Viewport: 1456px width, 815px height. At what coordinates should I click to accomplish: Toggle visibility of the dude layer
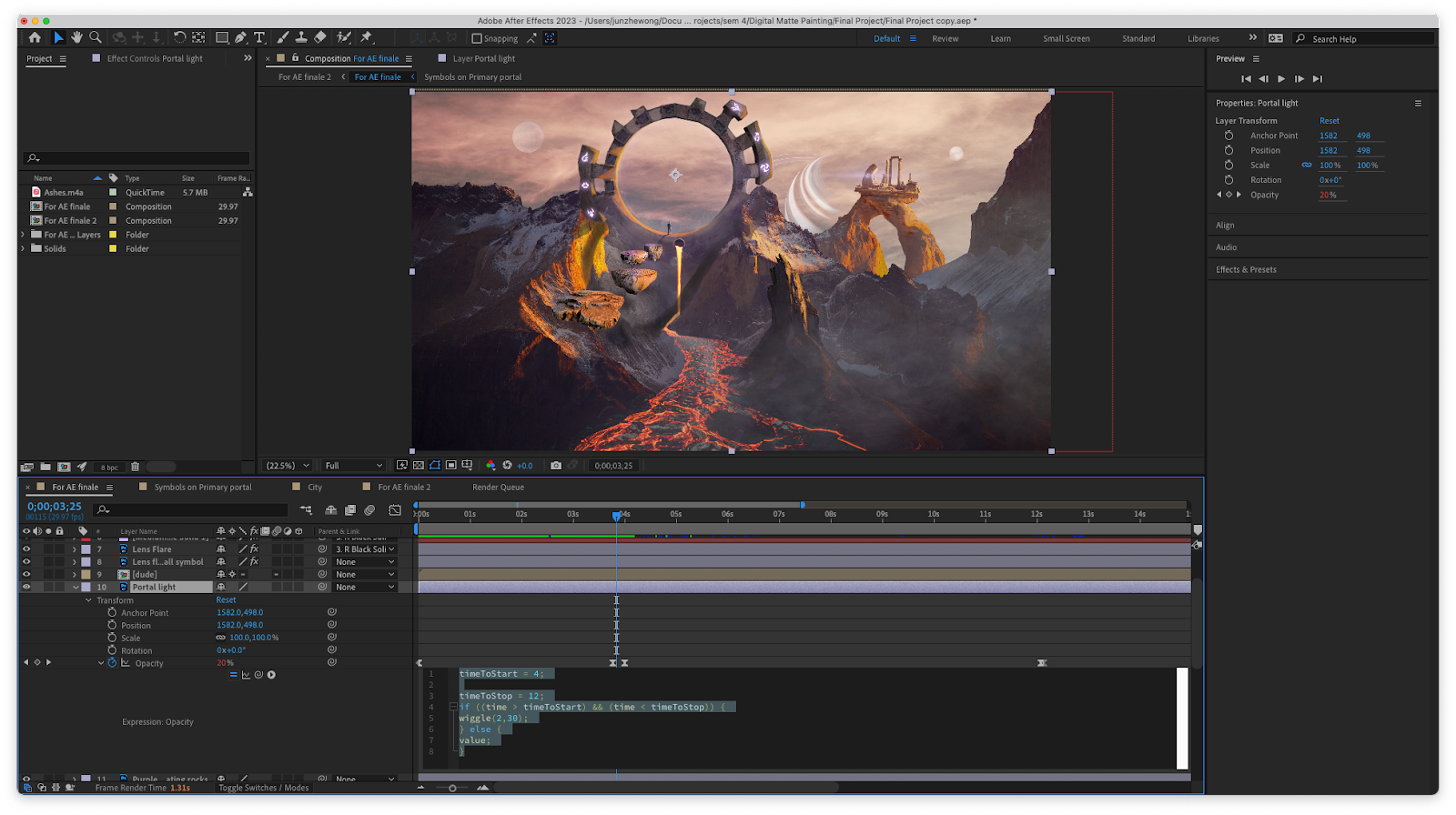pos(26,575)
